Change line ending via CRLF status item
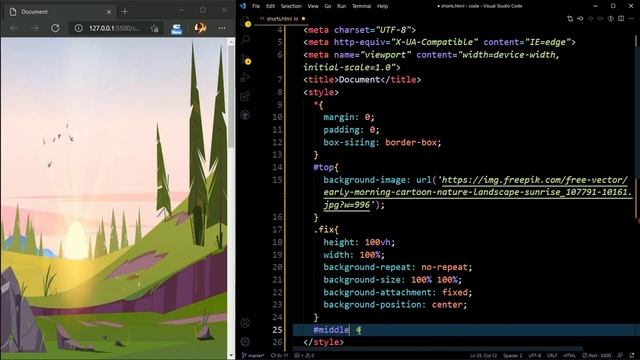 [x=552, y=356]
